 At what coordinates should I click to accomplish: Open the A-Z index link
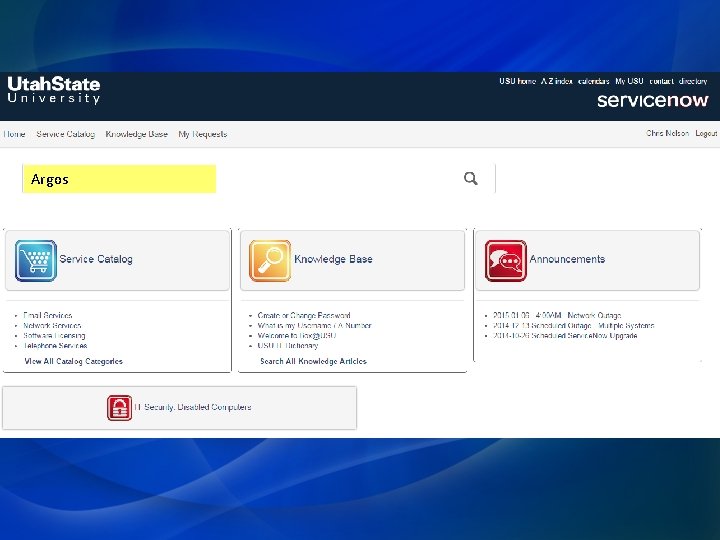[557, 81]
